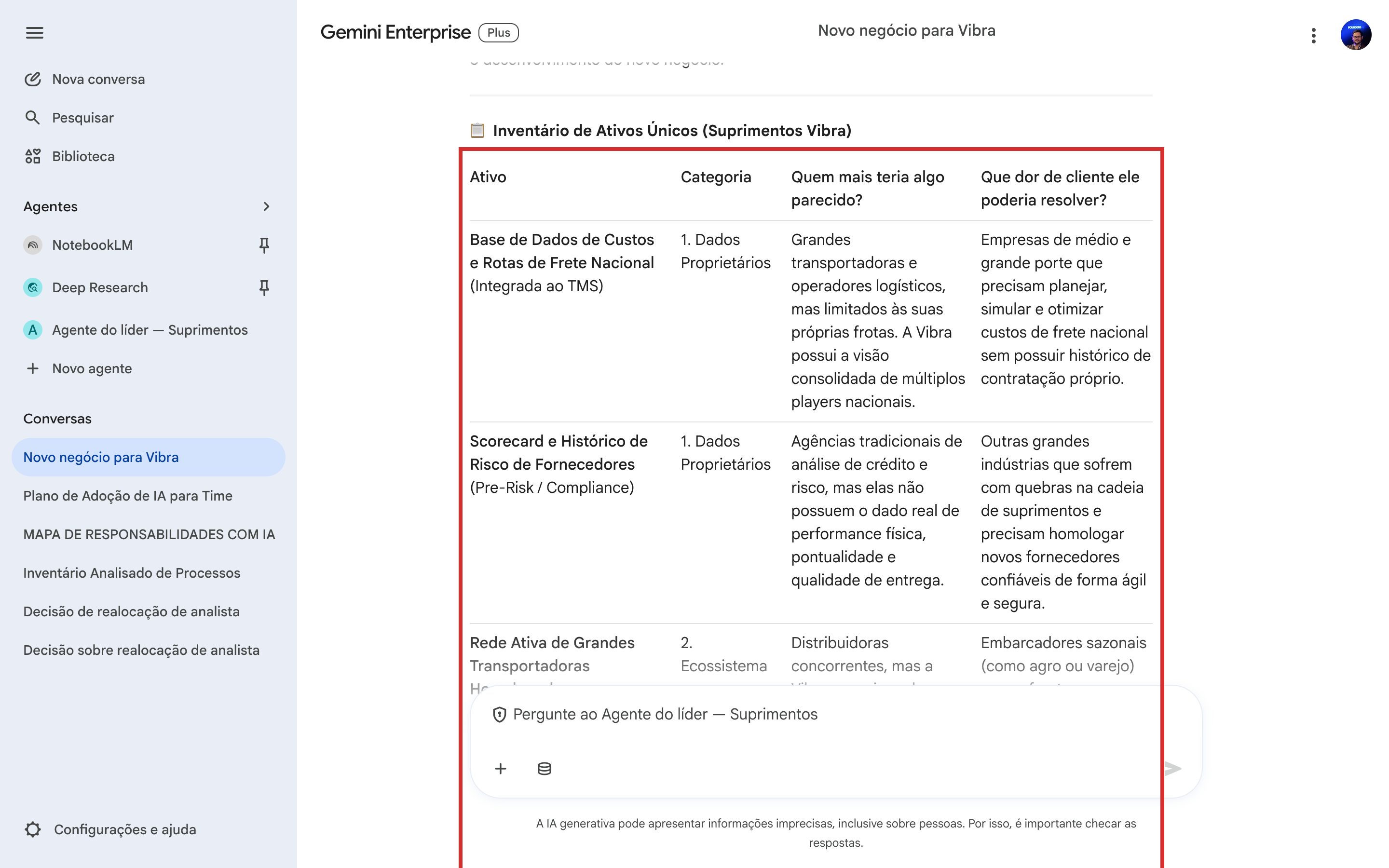1389x868 pixels.
Task: Click cell Scorecard e Histórico de Risco de Fornecedores
Action: (x=558, y=464)
